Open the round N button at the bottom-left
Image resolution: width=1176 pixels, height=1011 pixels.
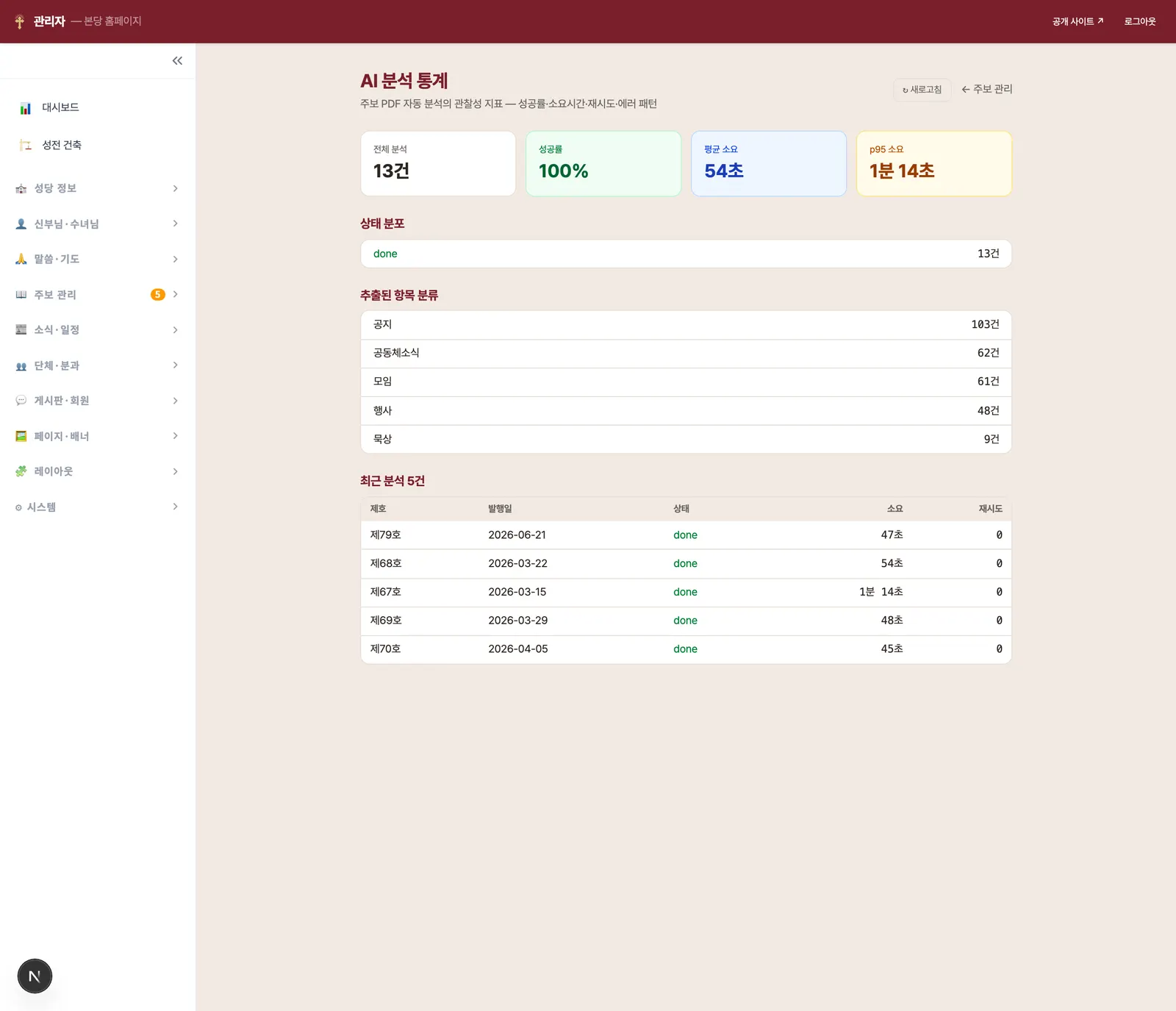(x=35, y=976)
